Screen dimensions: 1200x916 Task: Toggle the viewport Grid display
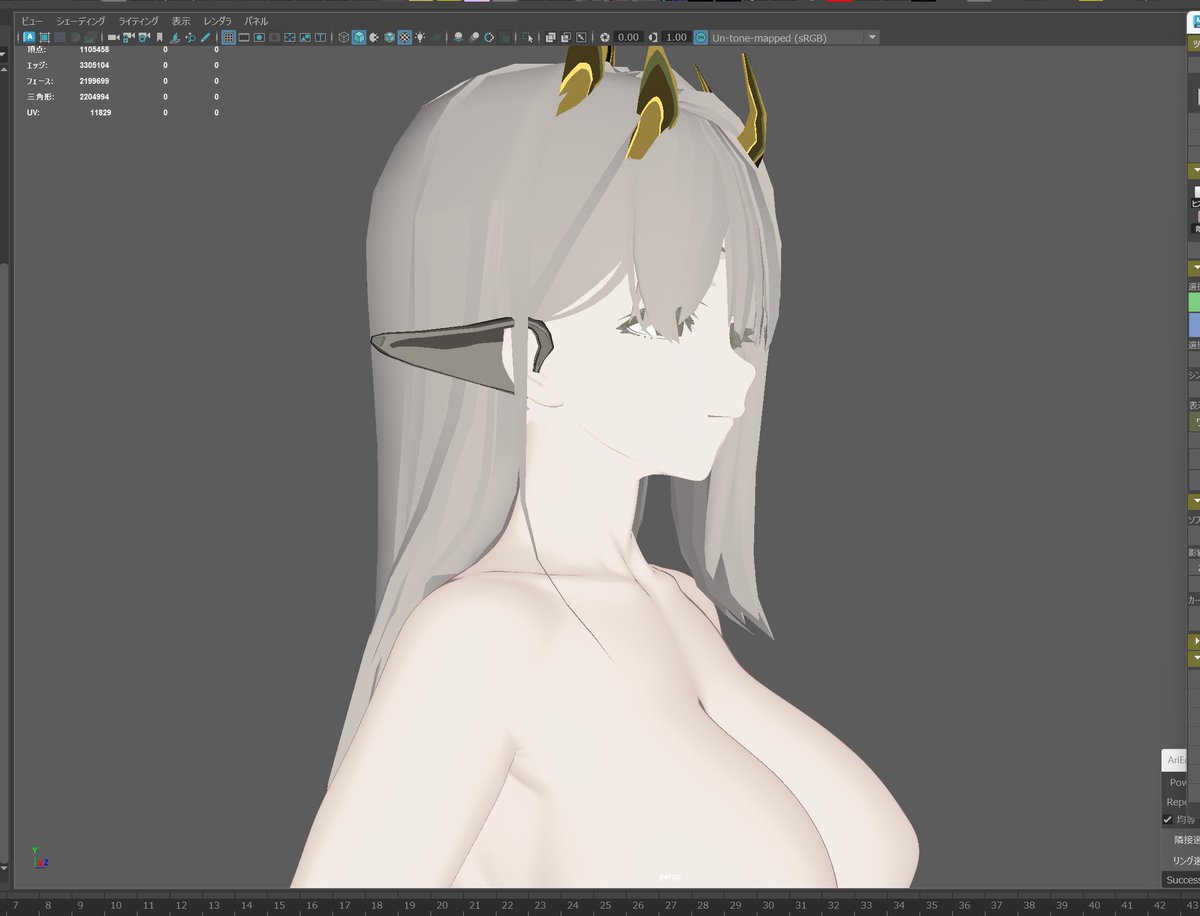228,37
